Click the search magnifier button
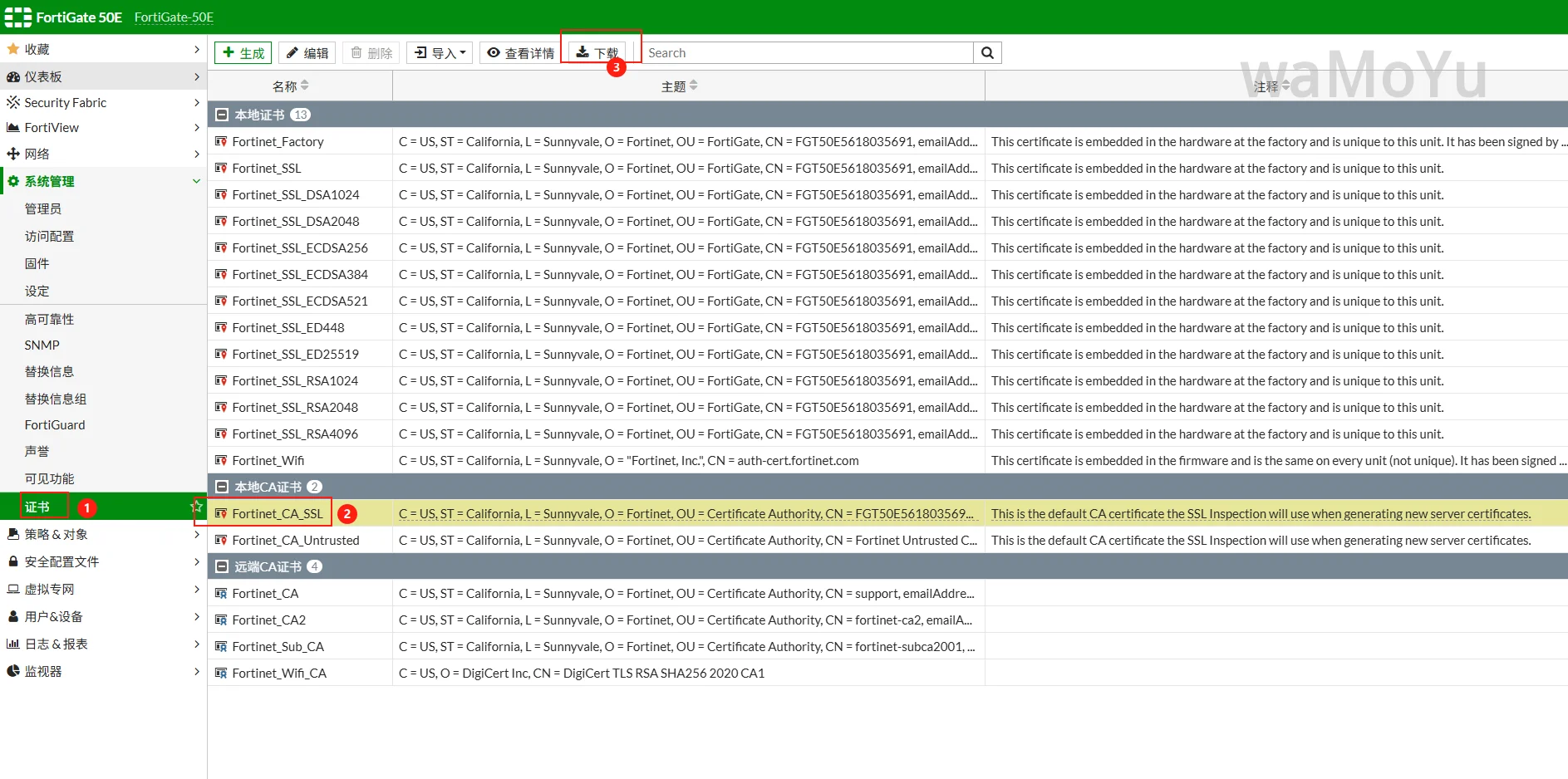This screenshot has width=1568, height=779. [x=987, y=52]
